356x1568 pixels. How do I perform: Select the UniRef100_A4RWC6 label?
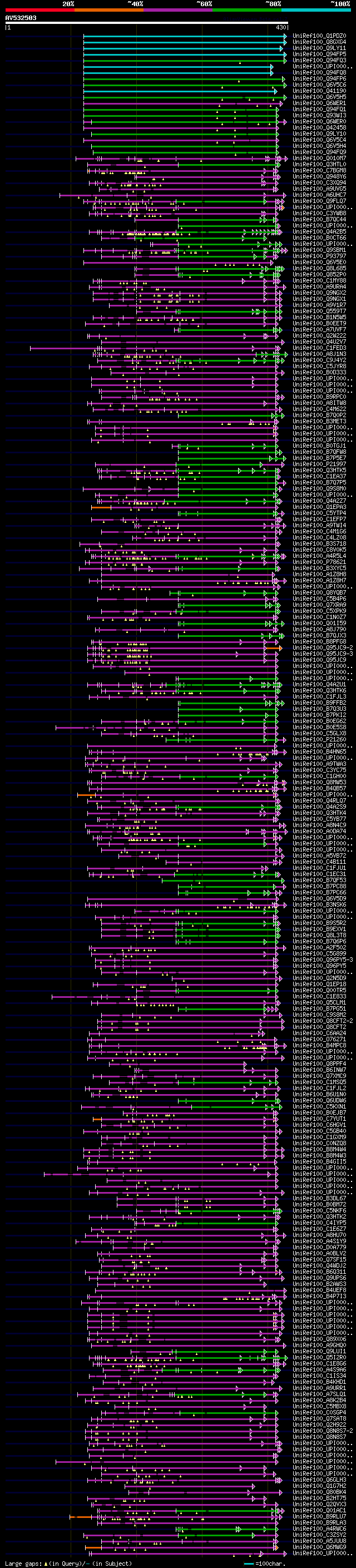coord(319,1529)
